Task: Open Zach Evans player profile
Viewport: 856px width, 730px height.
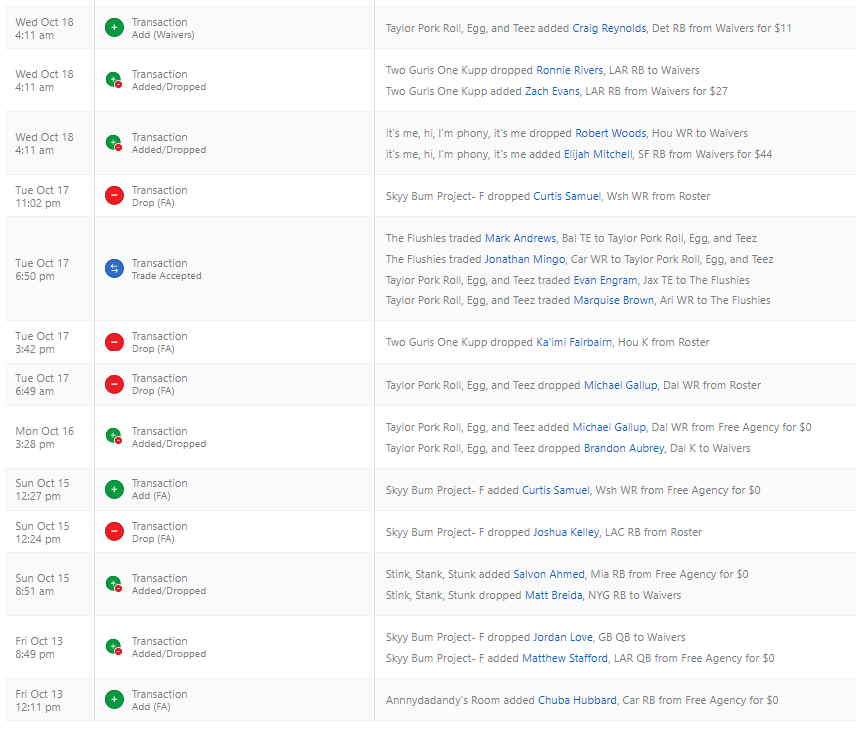Action: [x=553, y=91]
